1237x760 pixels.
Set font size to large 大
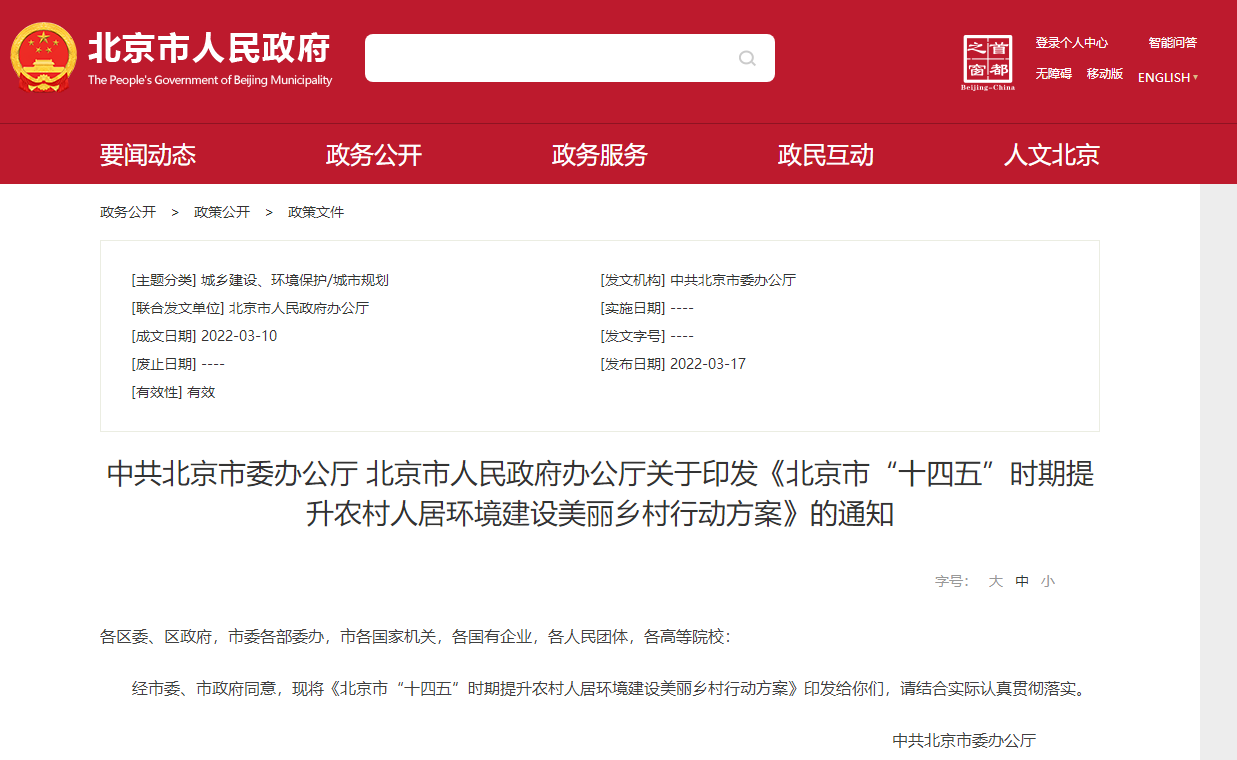pos(996,581)
